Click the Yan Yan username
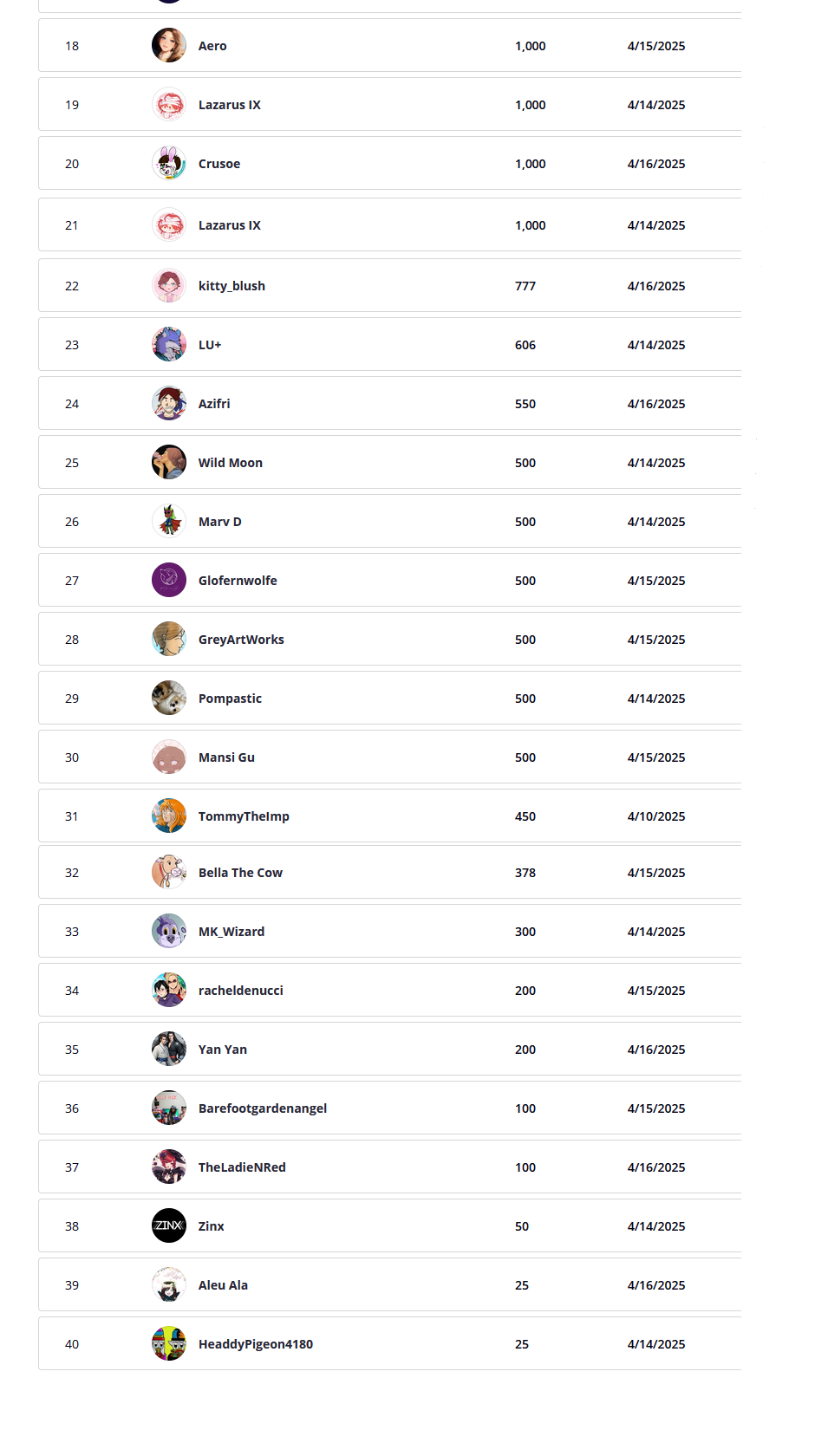This screenshot has height=1456, width=815. (x=223, y=1050)
